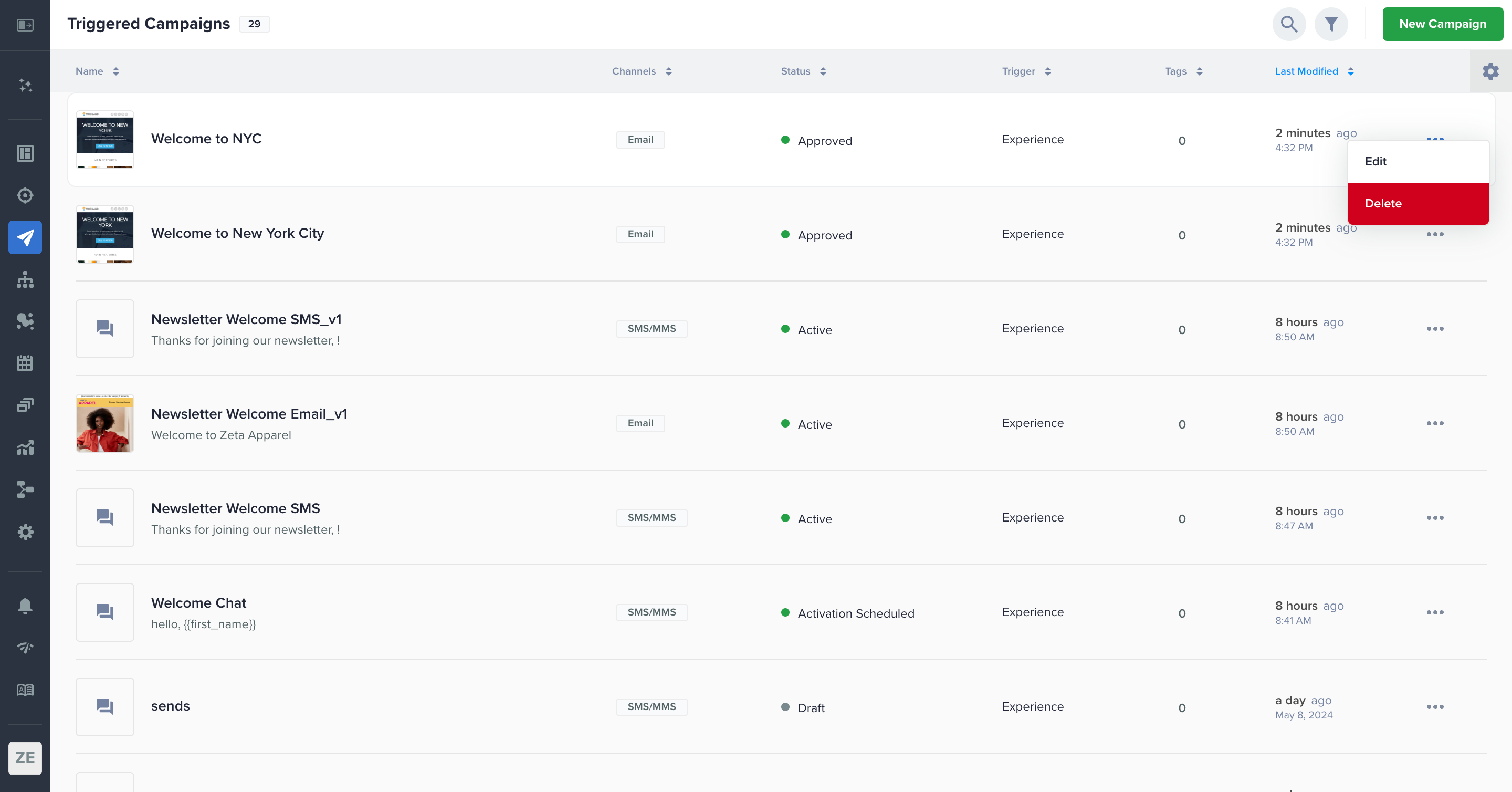
Task: Open the calendar sidebar icon
Action: point(25,363)
